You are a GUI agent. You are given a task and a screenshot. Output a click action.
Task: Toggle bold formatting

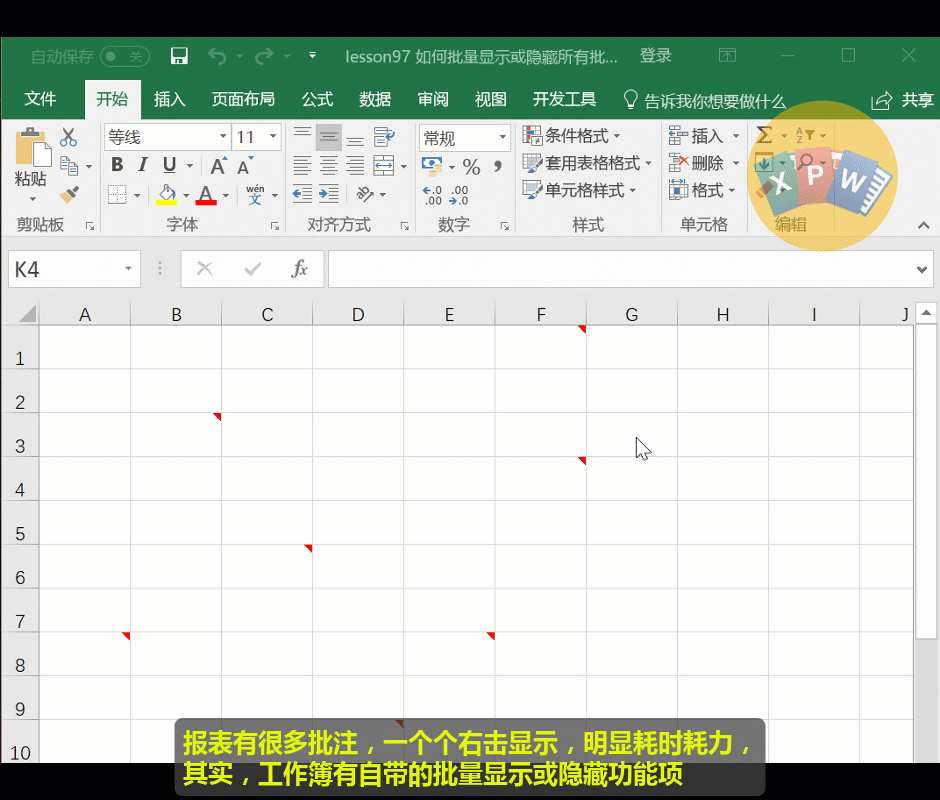[116, 164]
